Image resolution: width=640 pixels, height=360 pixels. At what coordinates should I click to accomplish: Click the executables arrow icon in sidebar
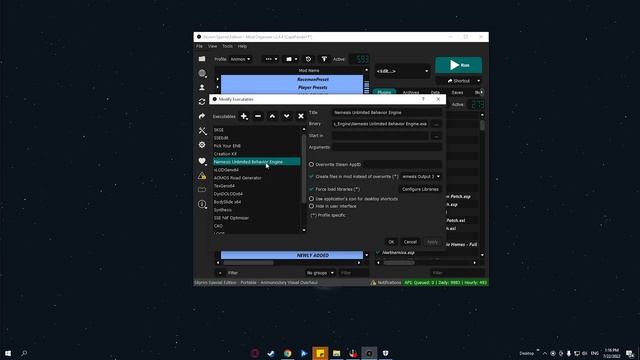202,116
